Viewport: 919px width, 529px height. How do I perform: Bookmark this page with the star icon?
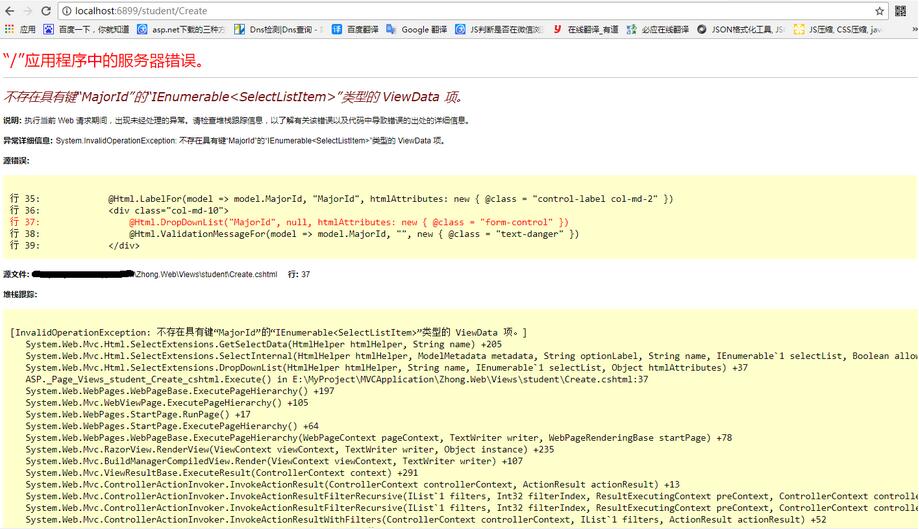[880, 11]
